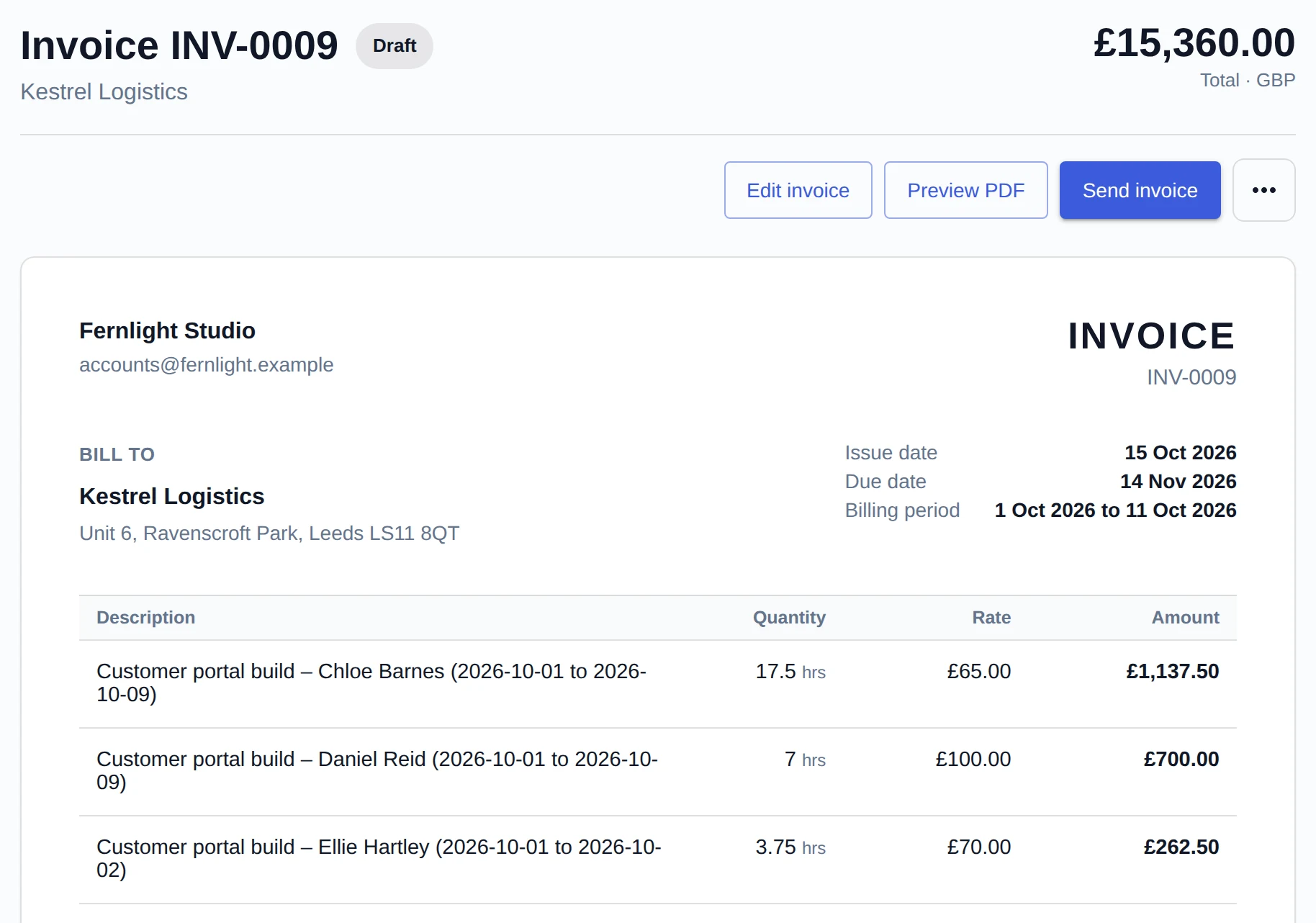Click the Edit invoice button
Viewport: 1316px width, 923px height.
(x=798, y=190)
